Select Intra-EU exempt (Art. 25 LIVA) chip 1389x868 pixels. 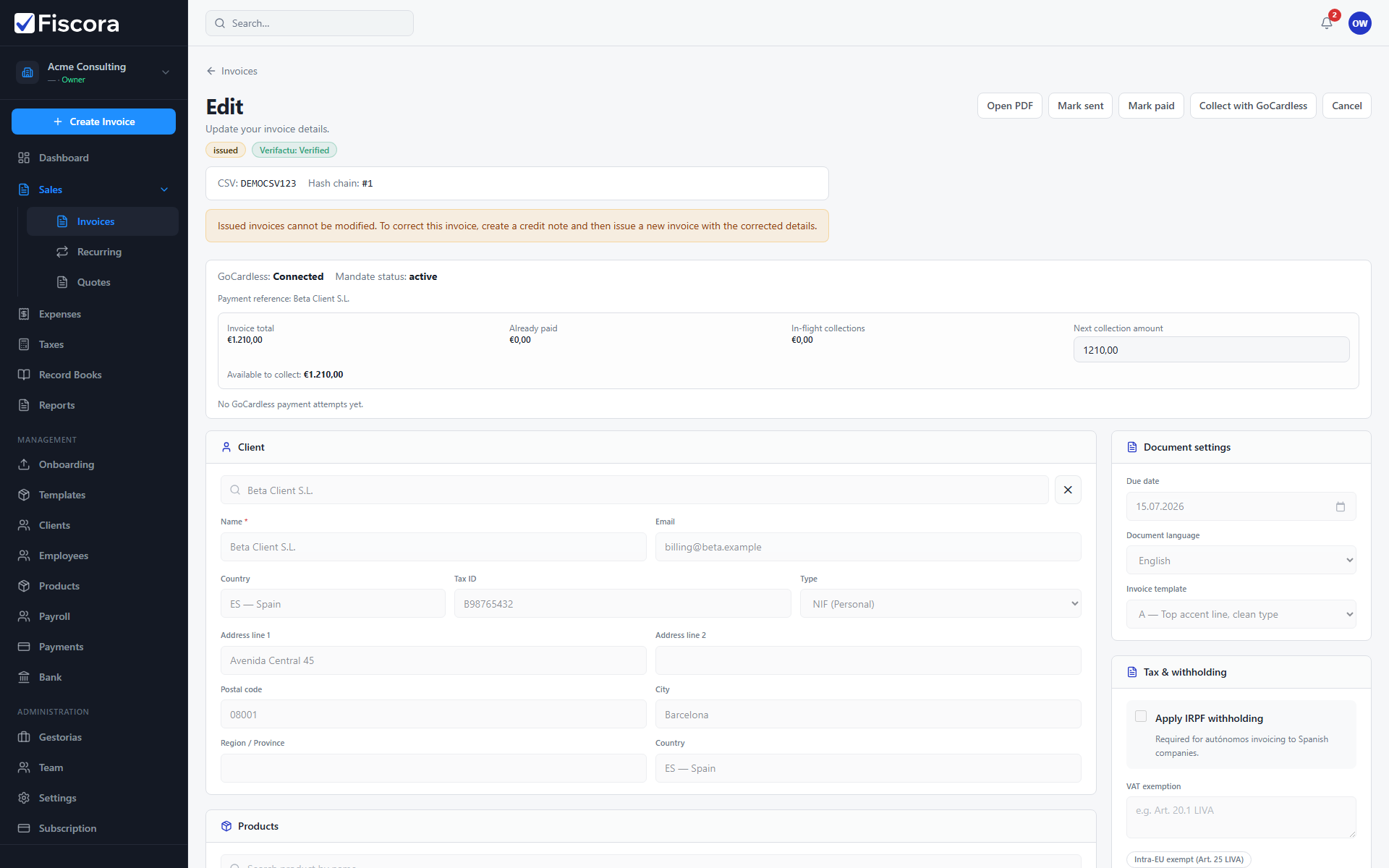1189,859
